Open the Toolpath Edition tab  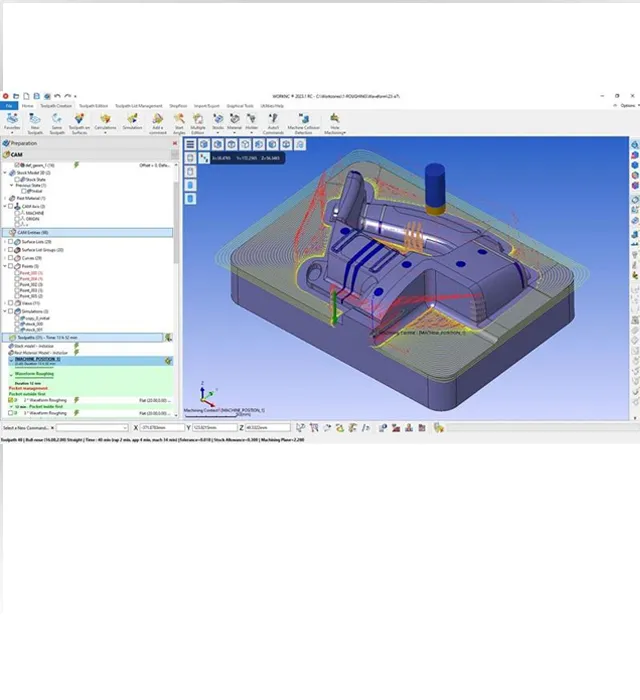tap(93, 106)
